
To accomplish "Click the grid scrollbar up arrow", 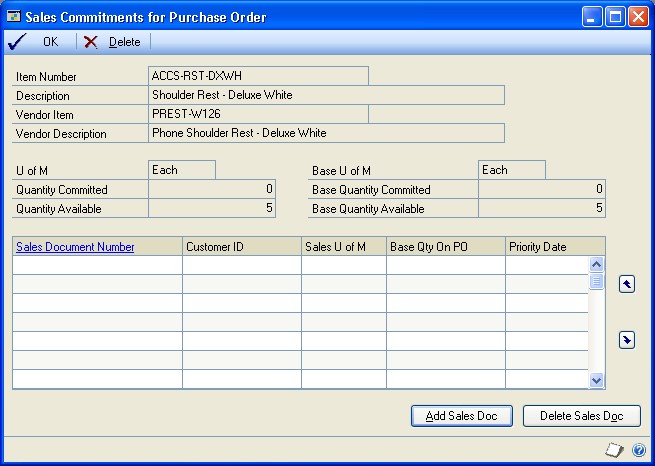I will pyautogui.click(x=596, y=264).
